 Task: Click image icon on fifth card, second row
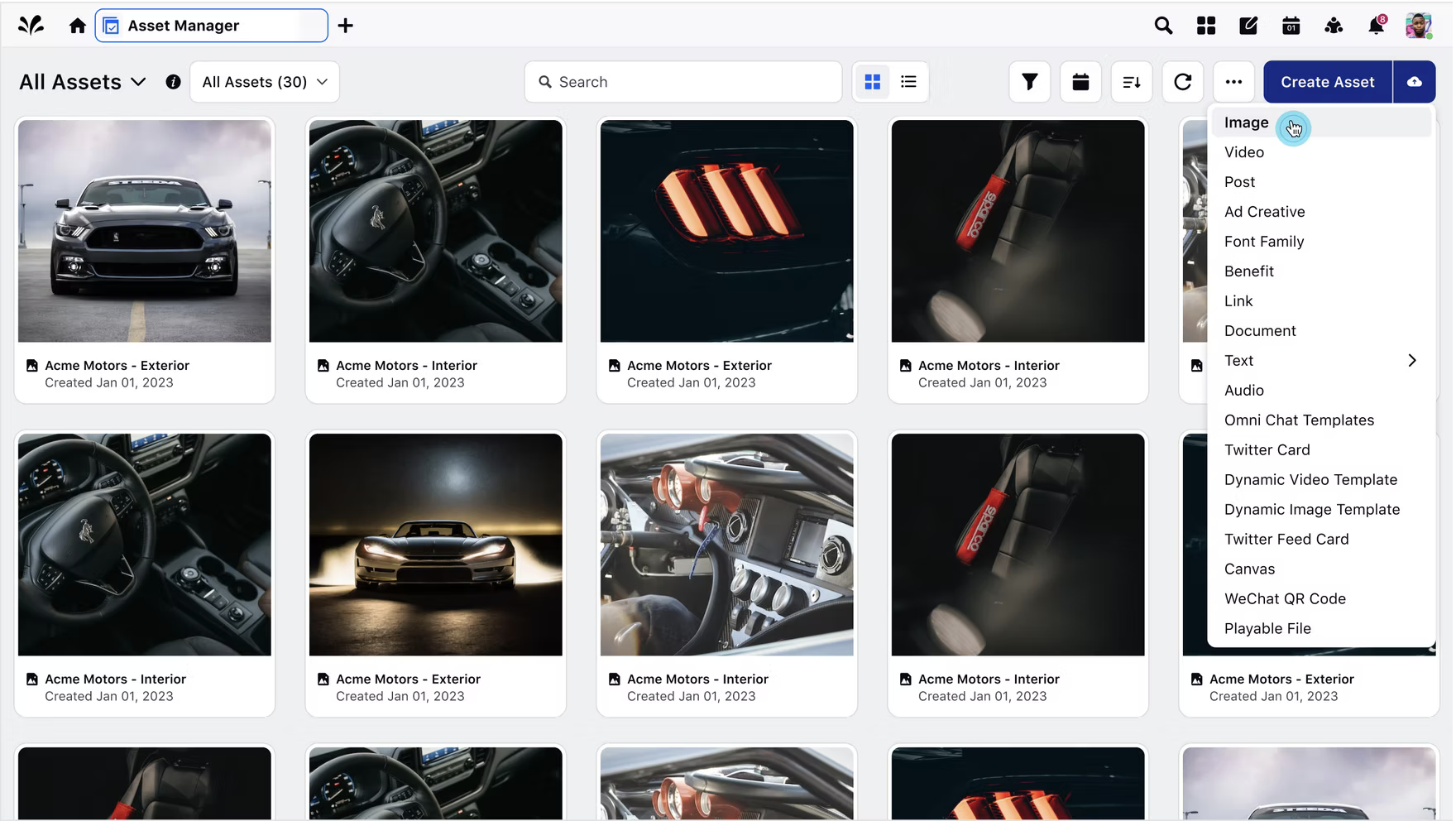click(x=1197, y=679)
